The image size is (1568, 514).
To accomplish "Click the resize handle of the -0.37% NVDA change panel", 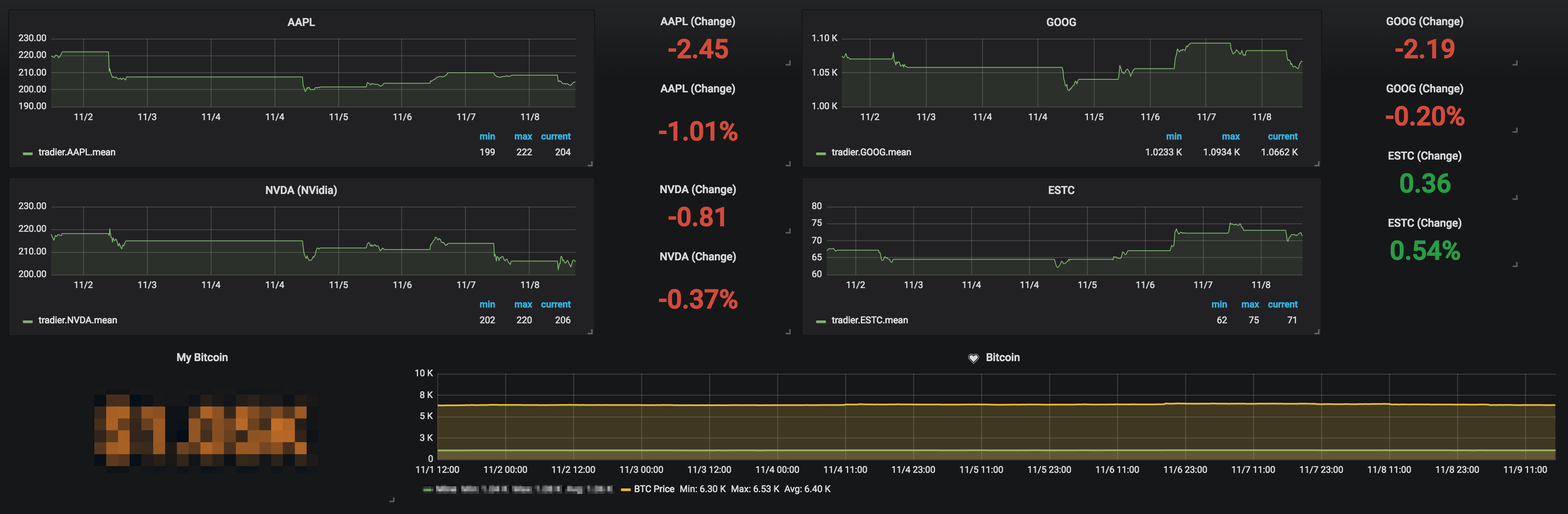I will tap(788, 331).
